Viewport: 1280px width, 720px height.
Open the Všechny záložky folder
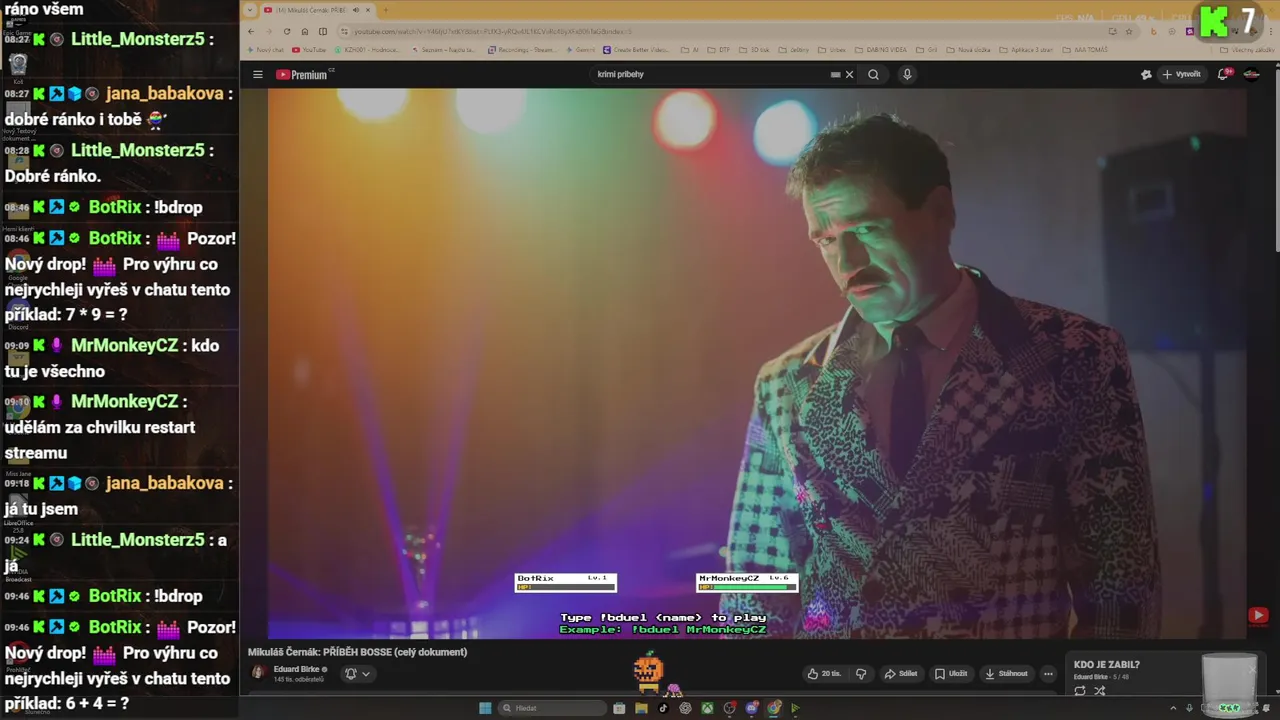click(x=1247, y=49)
